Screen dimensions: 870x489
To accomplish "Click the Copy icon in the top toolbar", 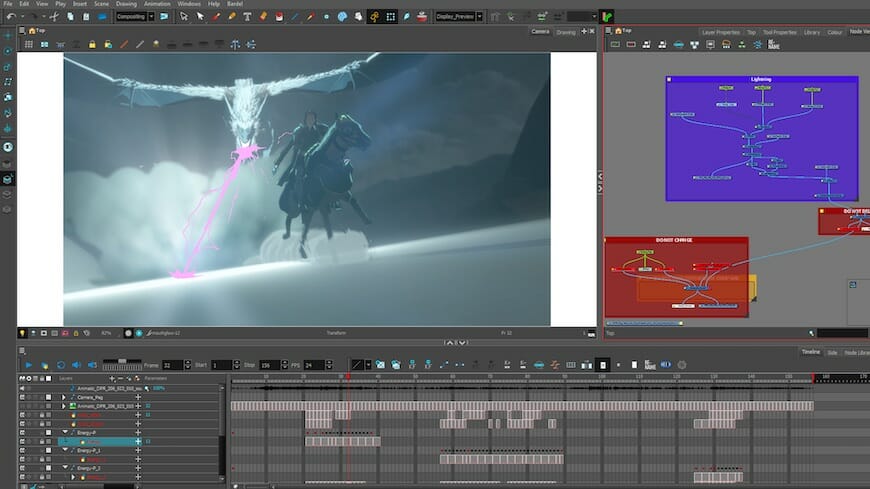I will click(70, 17).
